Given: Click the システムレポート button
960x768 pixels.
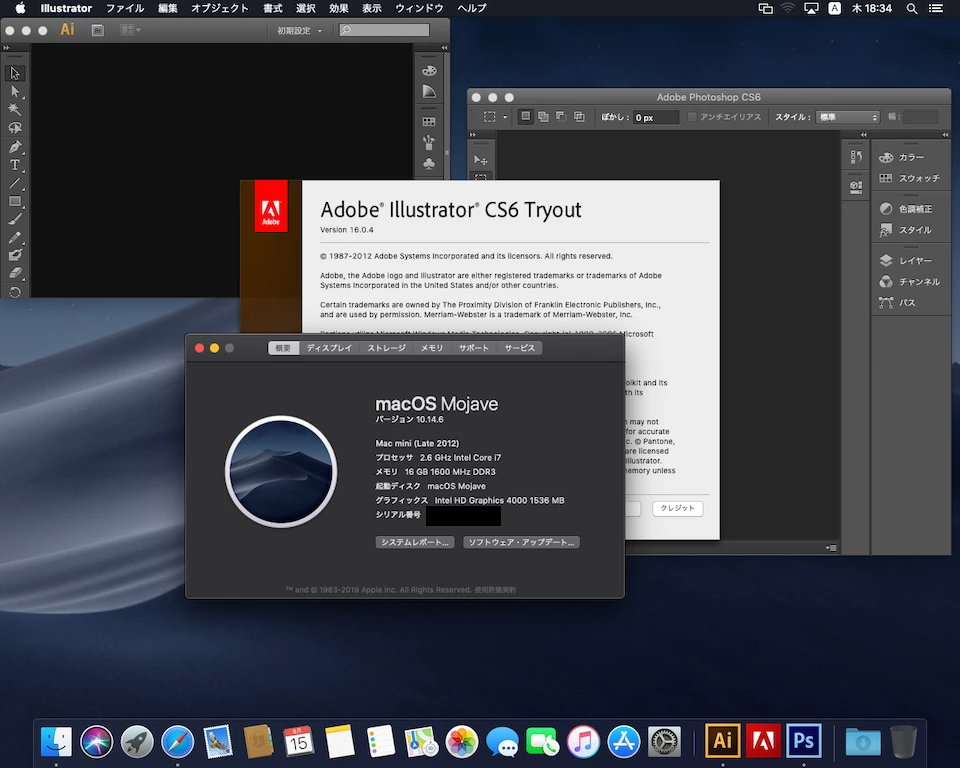Looking at the screenshot, I should (415, 542).
